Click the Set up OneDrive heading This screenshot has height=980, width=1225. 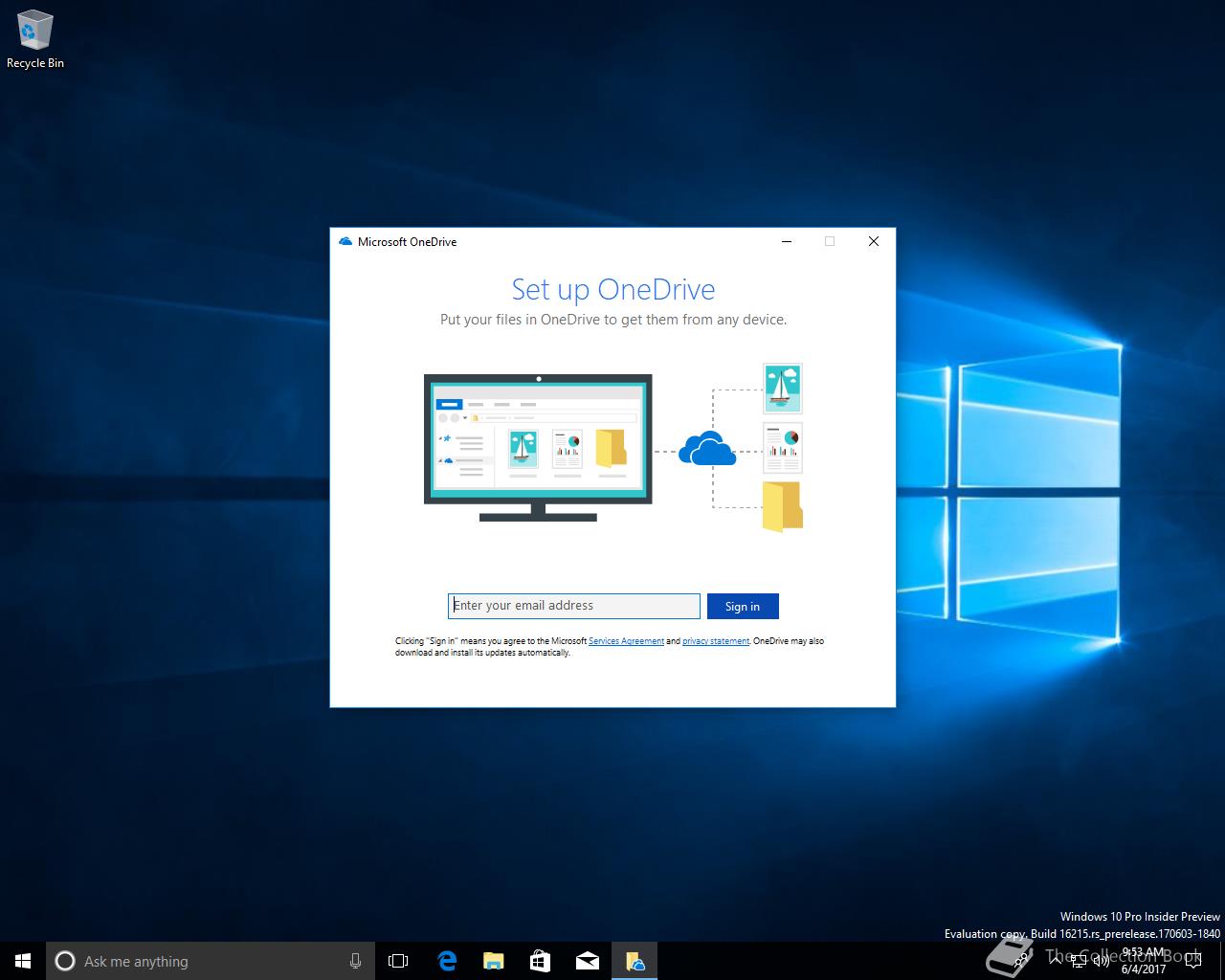(613, 289)
